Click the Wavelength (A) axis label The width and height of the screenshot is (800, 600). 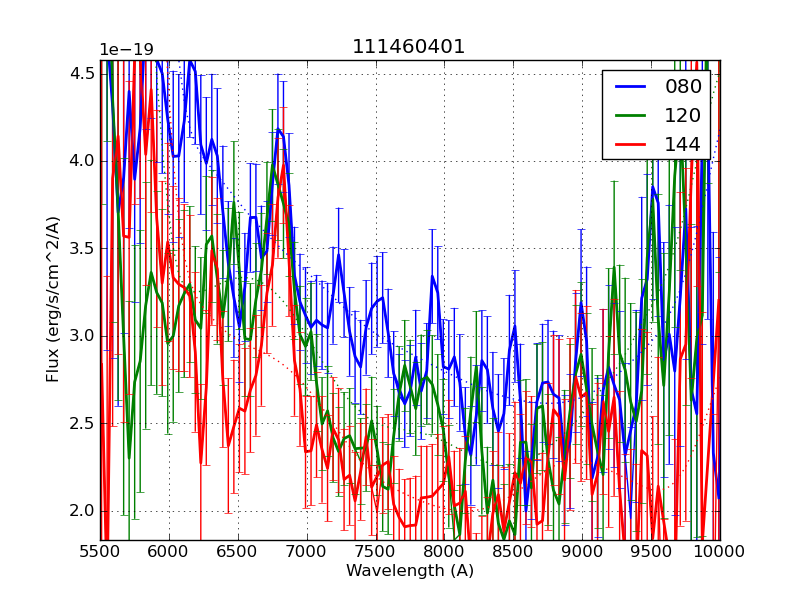click(410, 571)
